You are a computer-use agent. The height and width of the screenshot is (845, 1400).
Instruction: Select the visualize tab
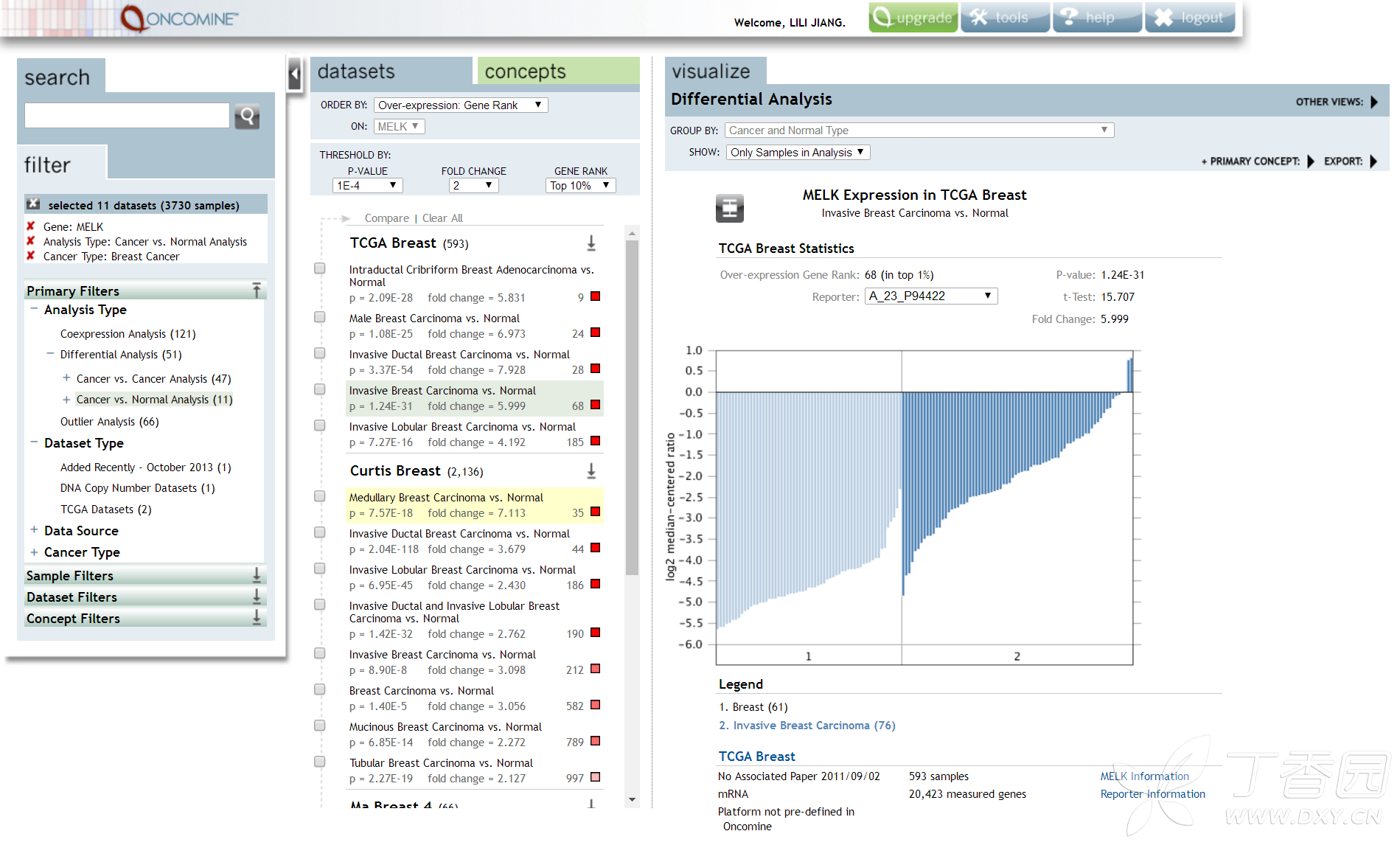click(x=716, y=72)
